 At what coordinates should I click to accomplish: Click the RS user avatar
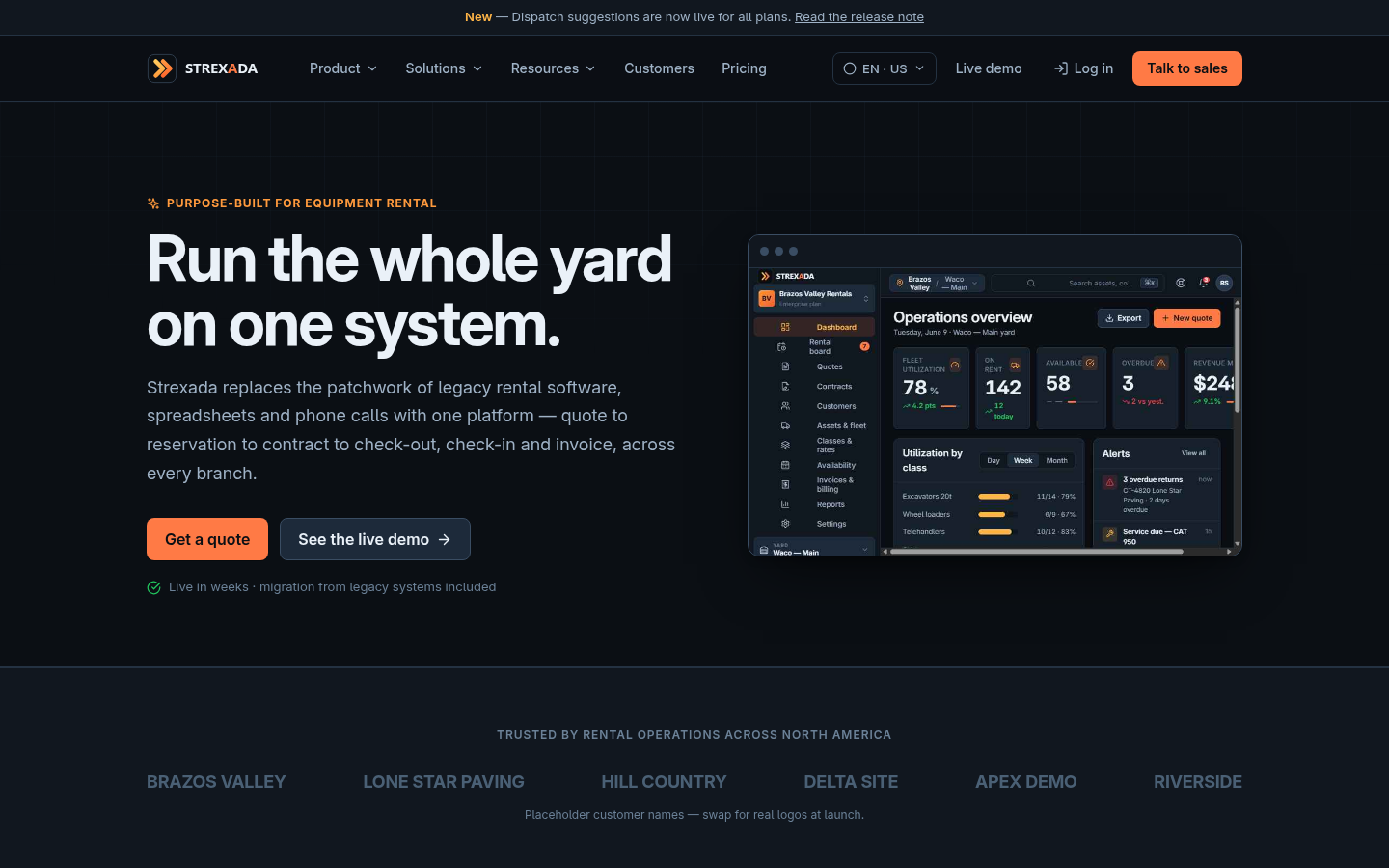coord(1224,283)
